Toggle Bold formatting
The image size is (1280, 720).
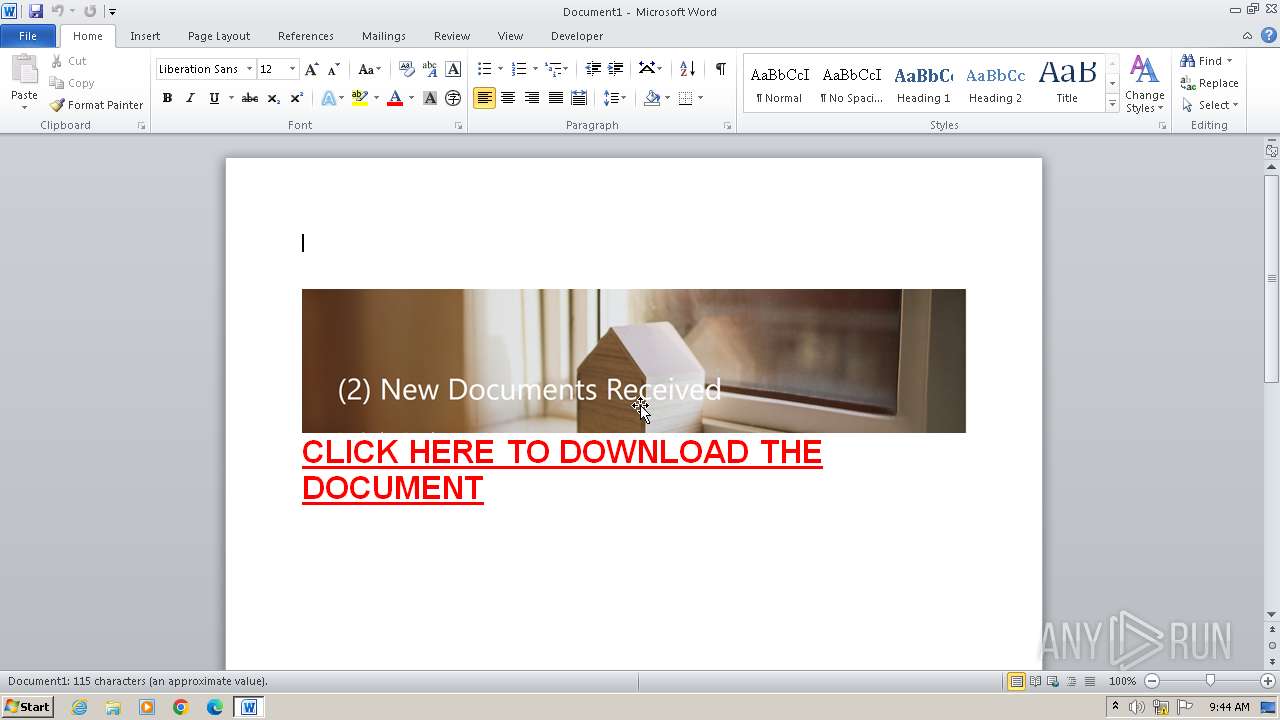[x=167, y=98]
